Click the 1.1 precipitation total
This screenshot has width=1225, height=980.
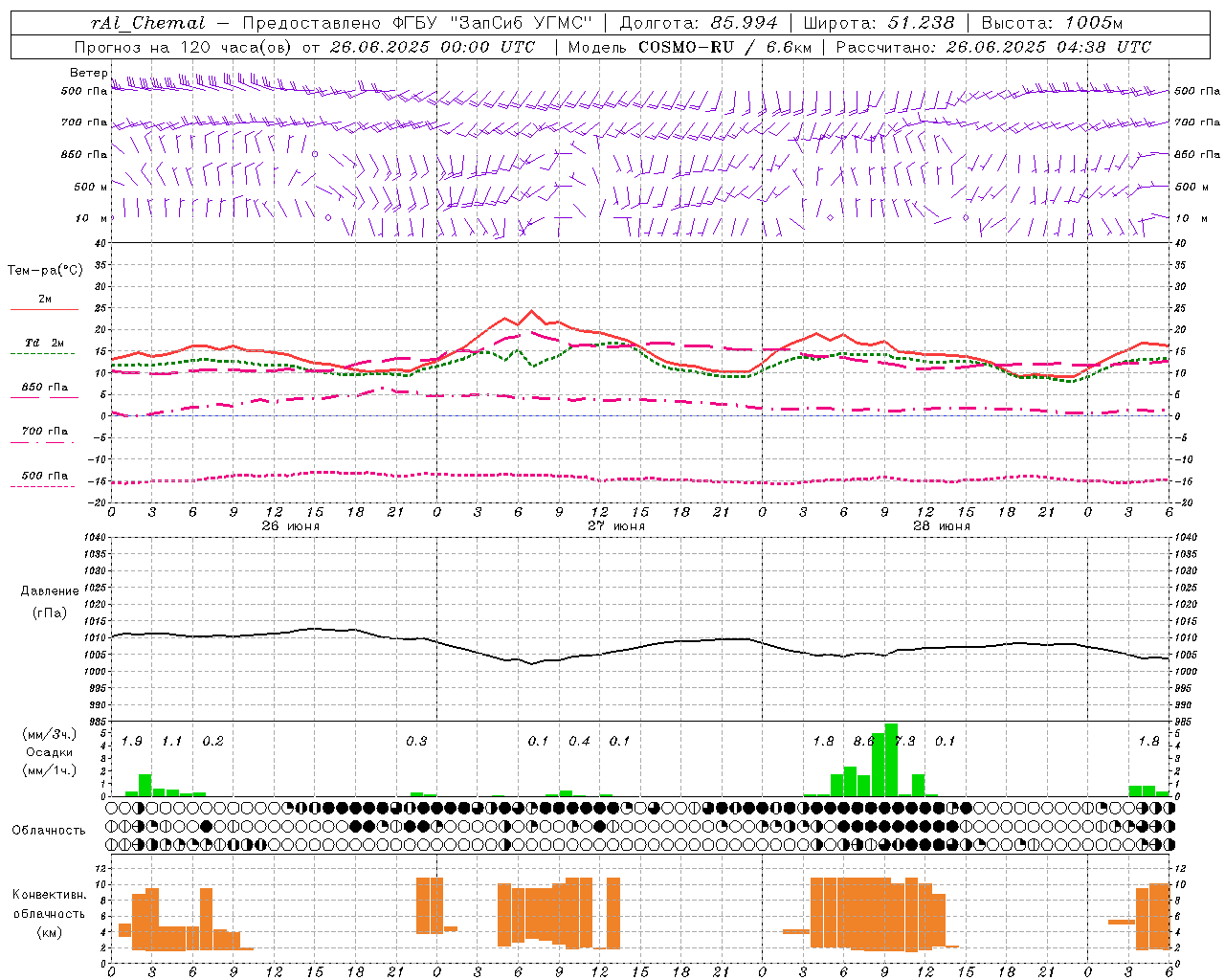click(171, 741)
